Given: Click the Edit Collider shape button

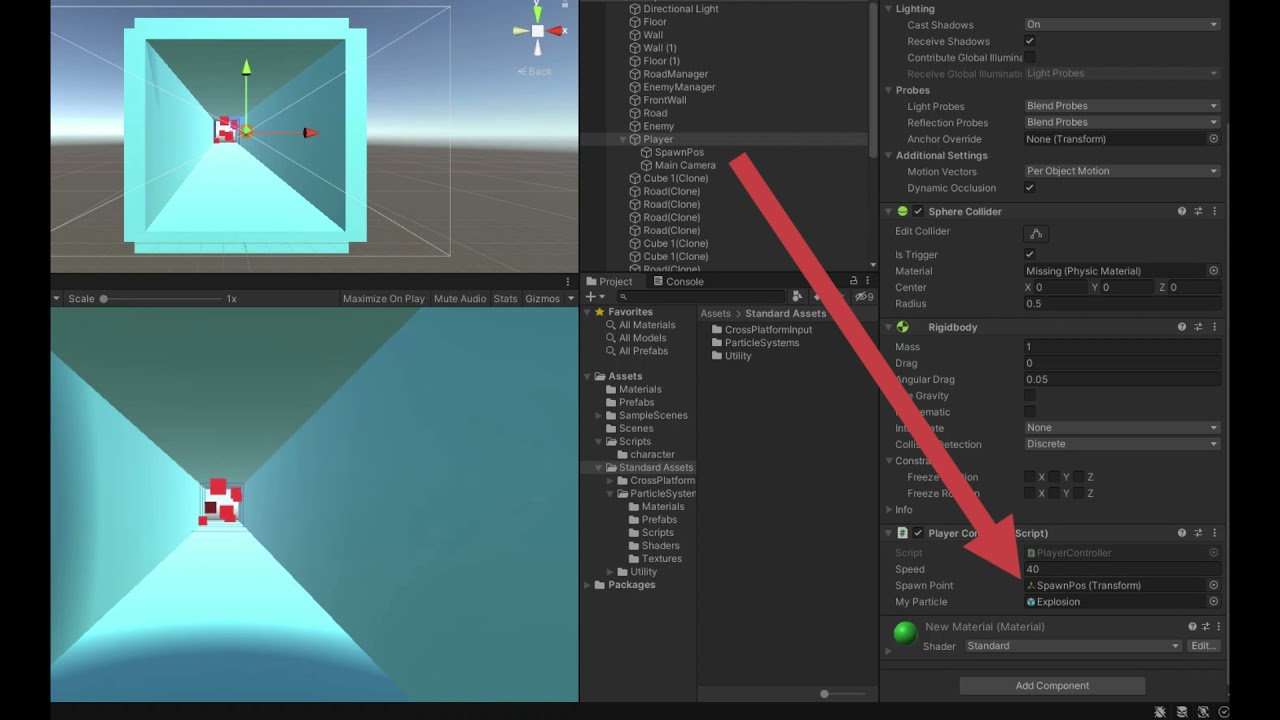Looking at the screenshot, I should pyautogui.click(x=1036, y=233).
